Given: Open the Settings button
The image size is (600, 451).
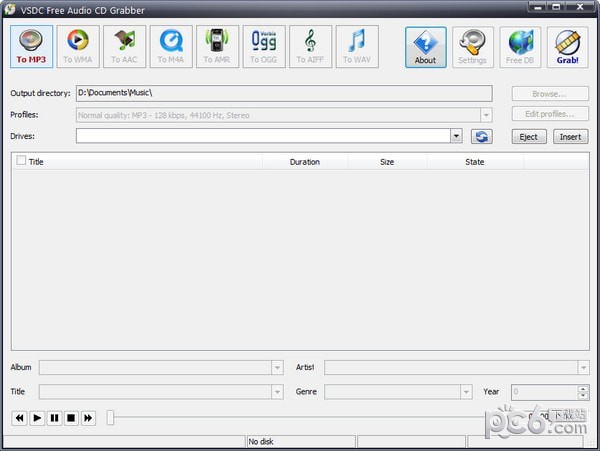Looking at the screenshot, I should point(473,47).
